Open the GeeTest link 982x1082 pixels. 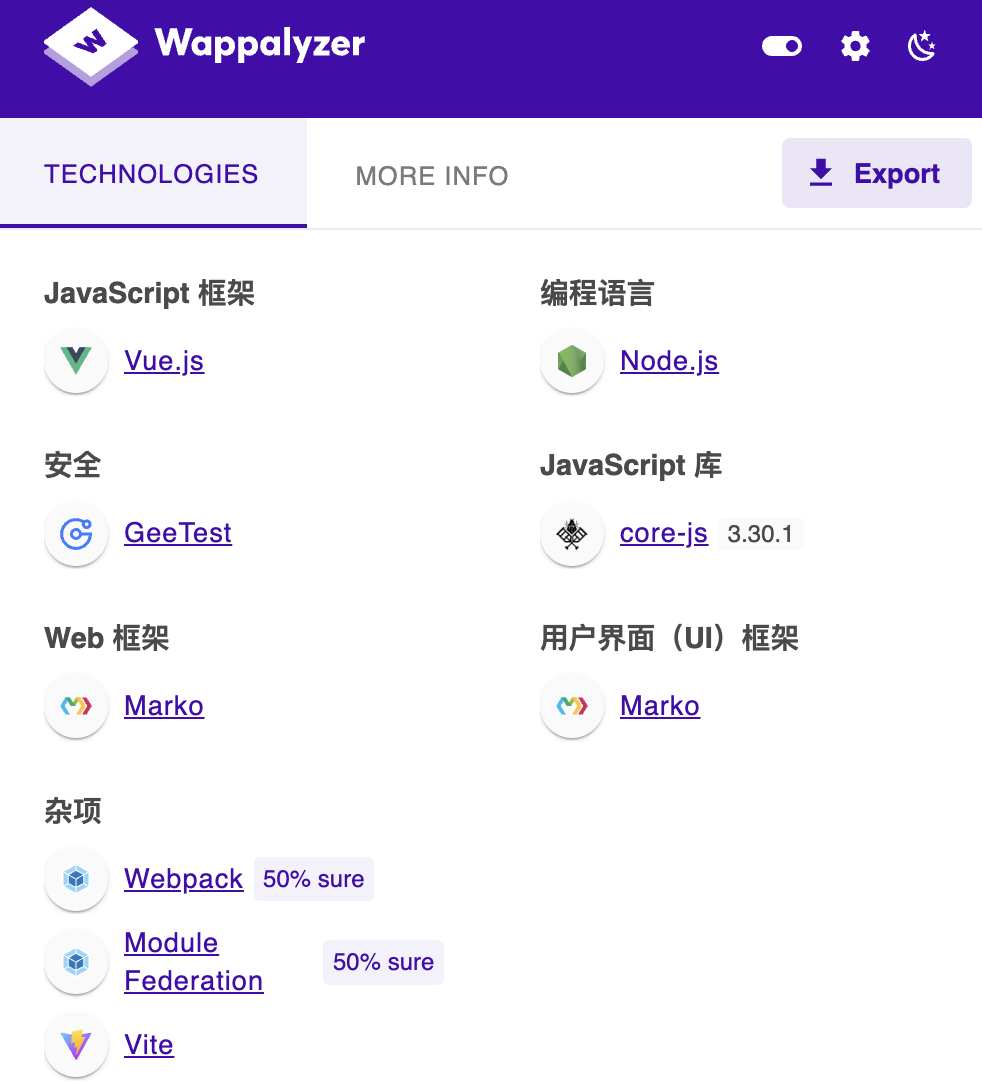click(x=178, y=533)
